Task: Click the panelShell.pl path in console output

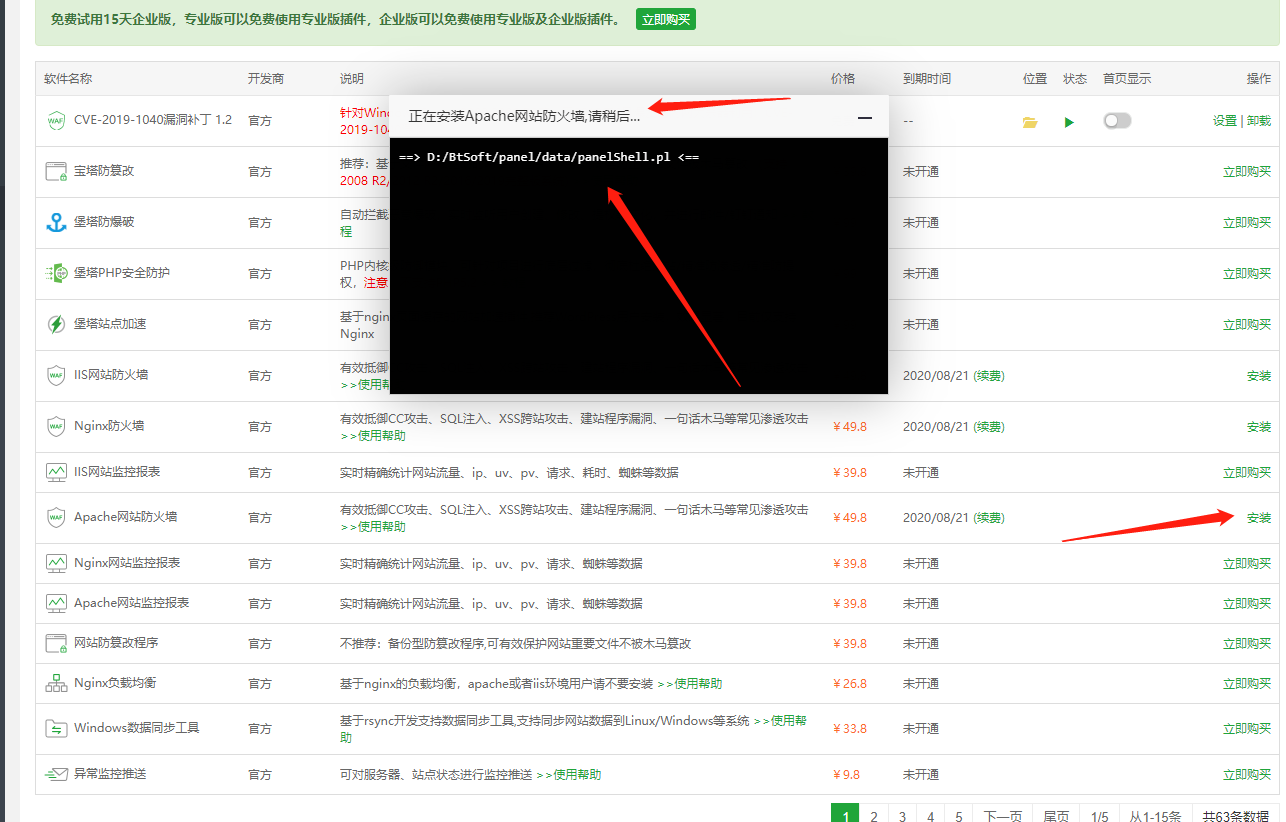Action: 548,157
